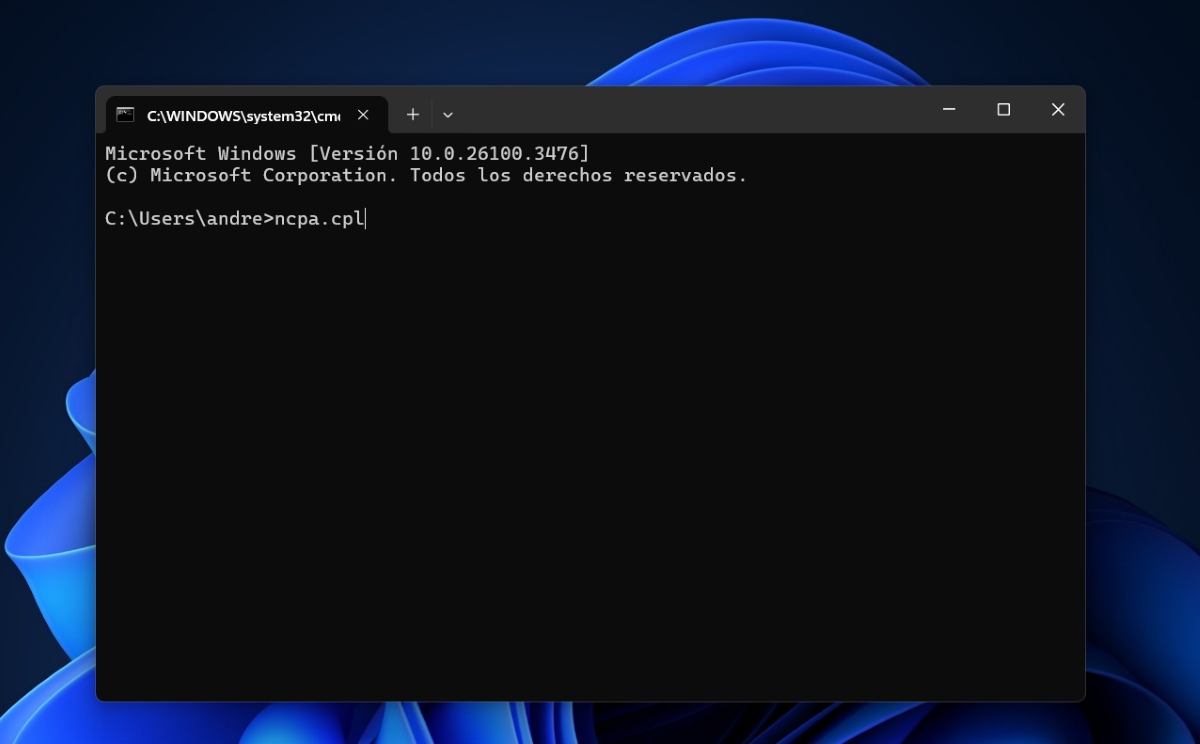Expand the new tab profile dropdown
1200x744 pixels.
click(448, 115)
